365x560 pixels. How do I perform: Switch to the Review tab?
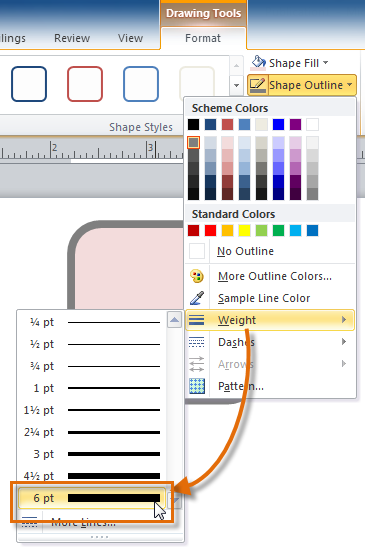pyautogui.click(x=72, y=38)
